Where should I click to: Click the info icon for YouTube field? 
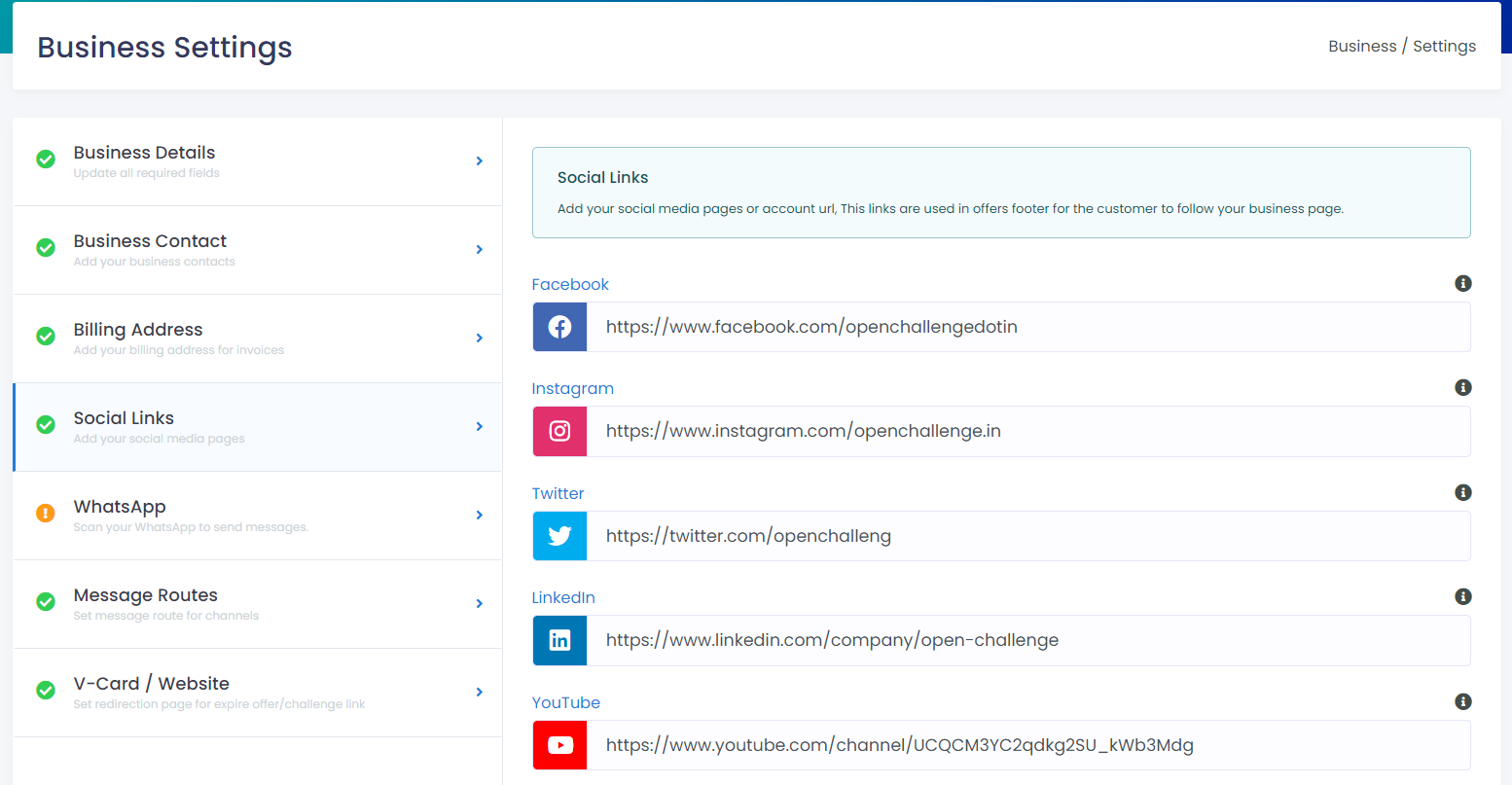tap(1462, 701)
